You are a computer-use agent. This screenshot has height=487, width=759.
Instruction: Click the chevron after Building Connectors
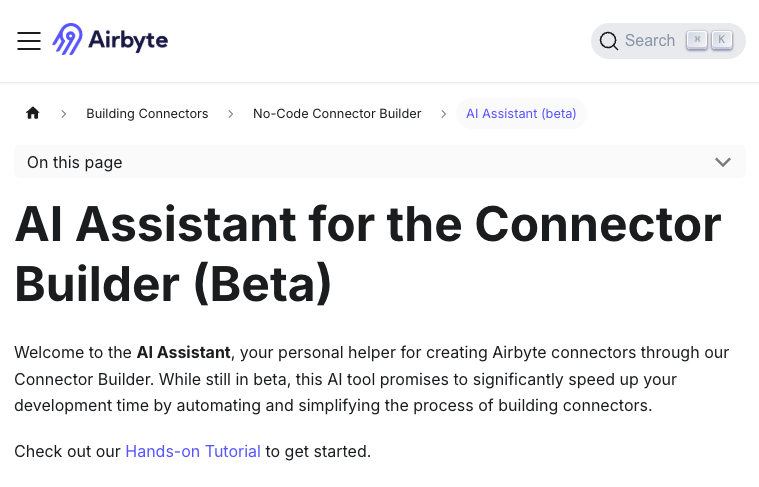pyautogui.click(x=231, y=114)
